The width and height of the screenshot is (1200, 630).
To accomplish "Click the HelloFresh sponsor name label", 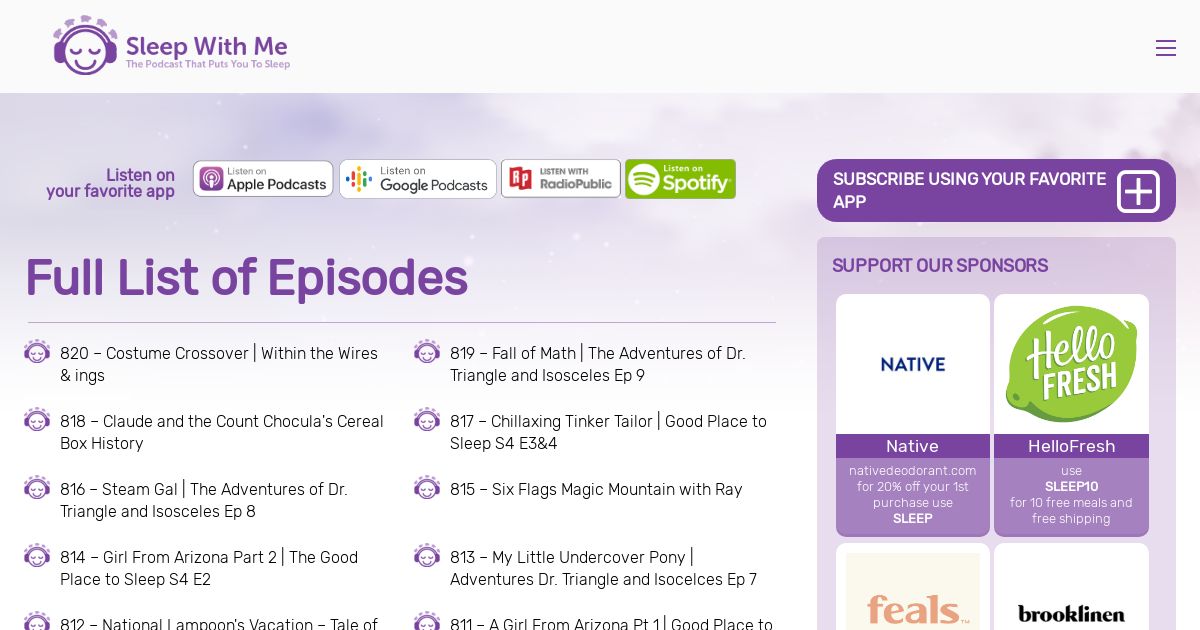I will pos(1071,446).
